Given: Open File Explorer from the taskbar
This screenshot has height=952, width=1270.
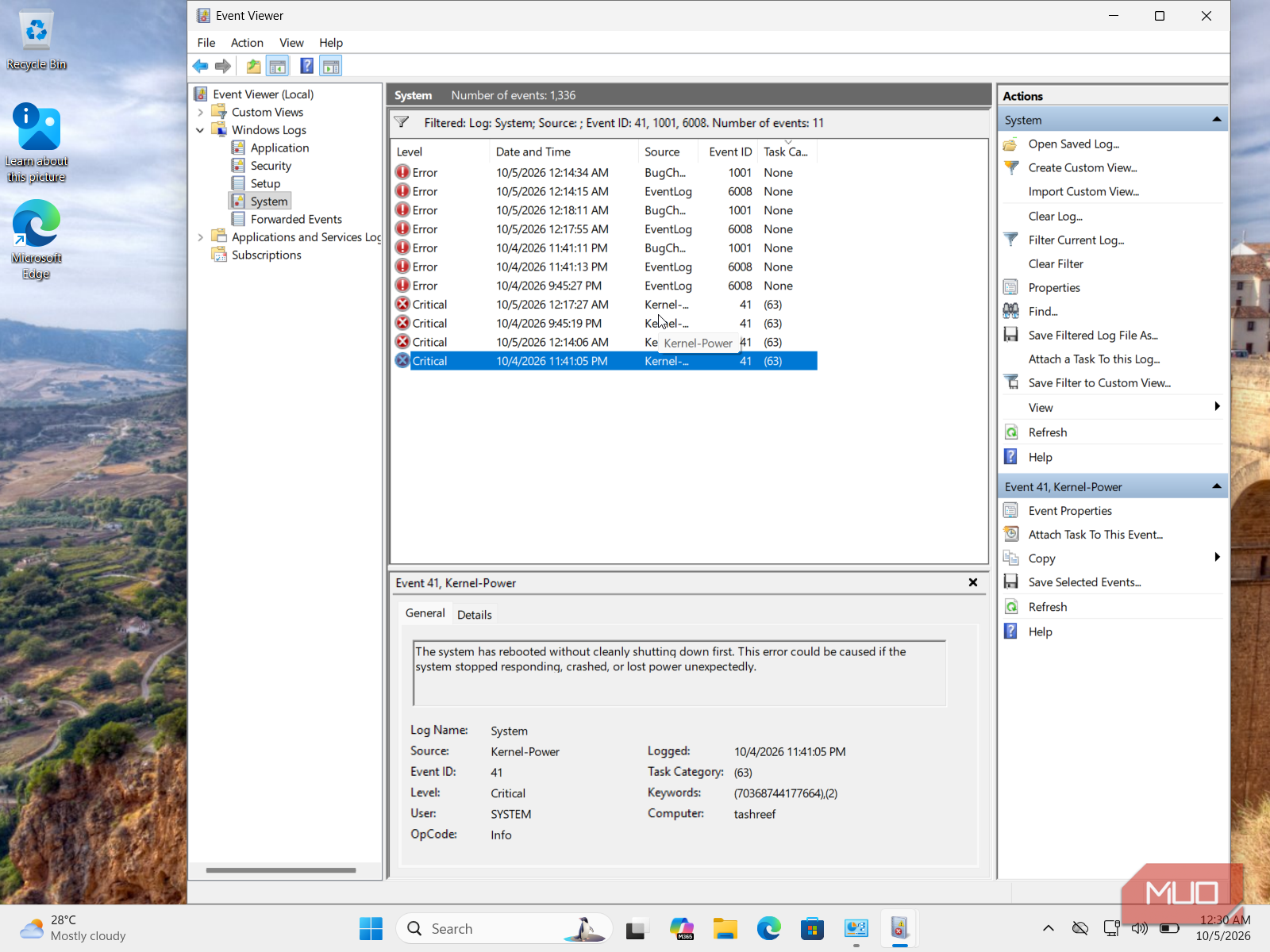Looking at the screenshot, I should click(725, 928).
